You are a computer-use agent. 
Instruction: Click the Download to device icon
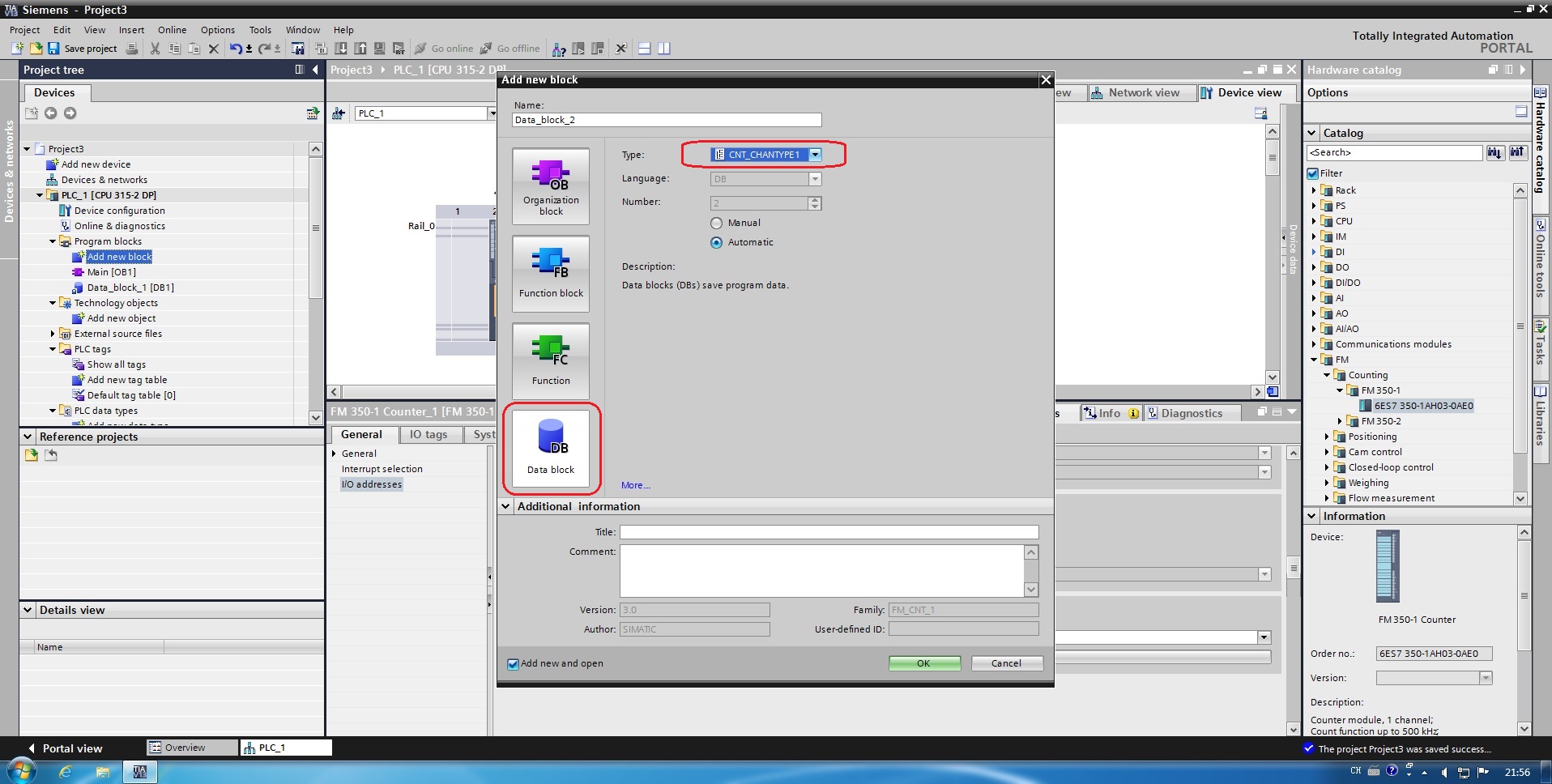pyautogui.click(x=341, y=49)
